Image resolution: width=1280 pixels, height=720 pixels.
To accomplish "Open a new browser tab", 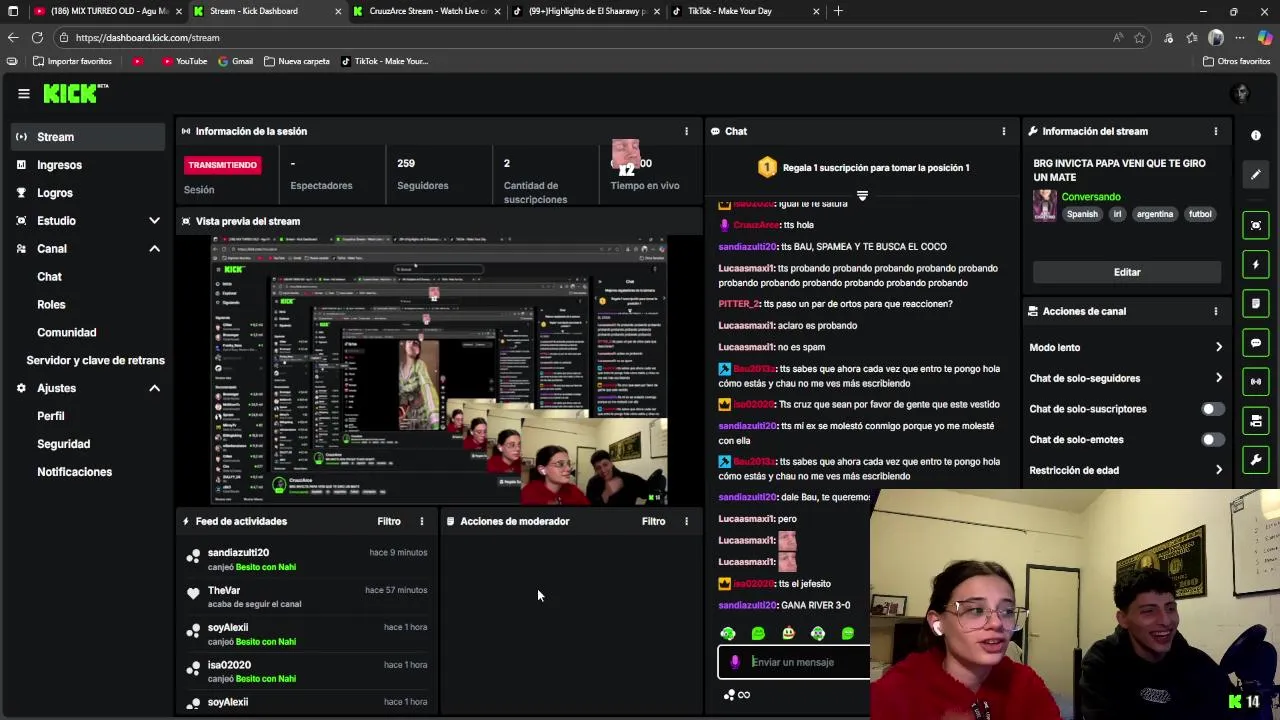I will (838, 11).
